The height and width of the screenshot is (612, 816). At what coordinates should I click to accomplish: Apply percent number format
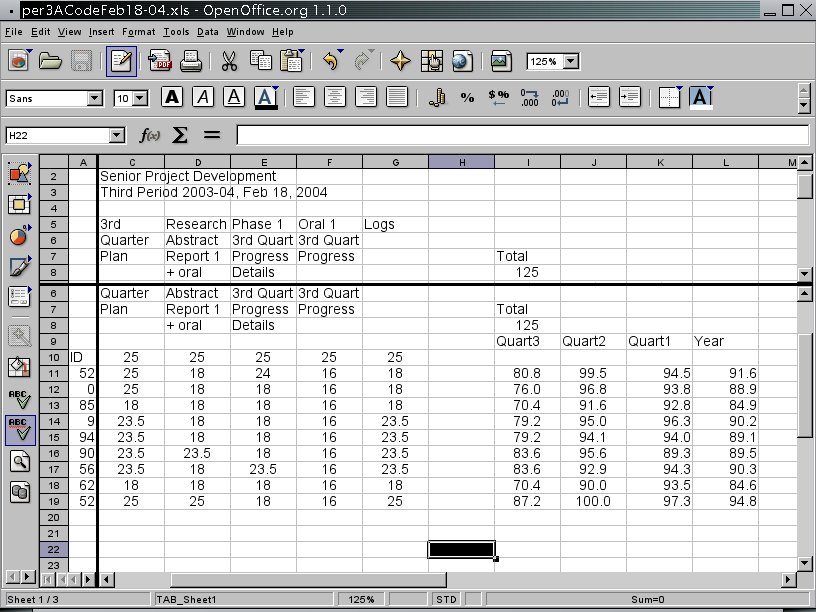pyautogui.click(x=467, y=97)
